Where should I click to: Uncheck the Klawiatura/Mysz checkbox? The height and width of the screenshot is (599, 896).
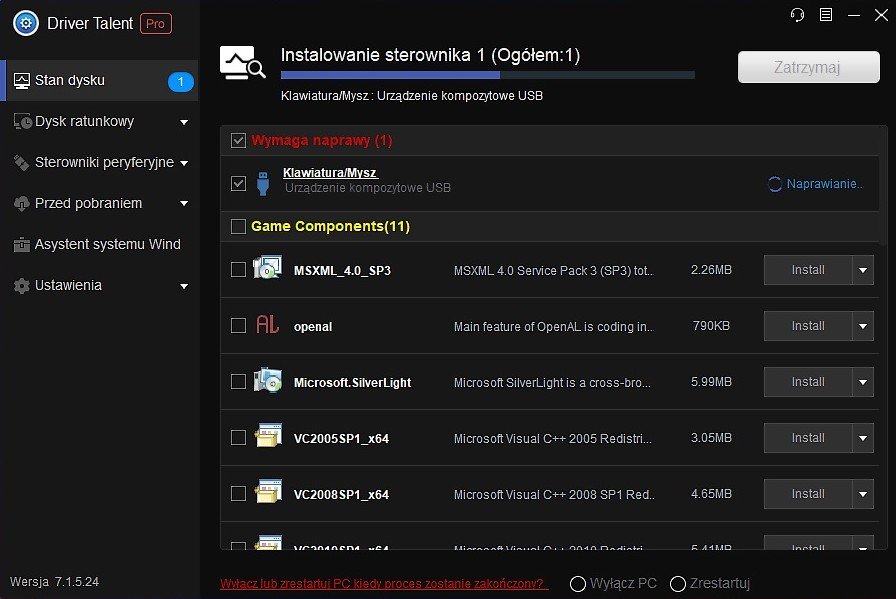tap(238, 183)
